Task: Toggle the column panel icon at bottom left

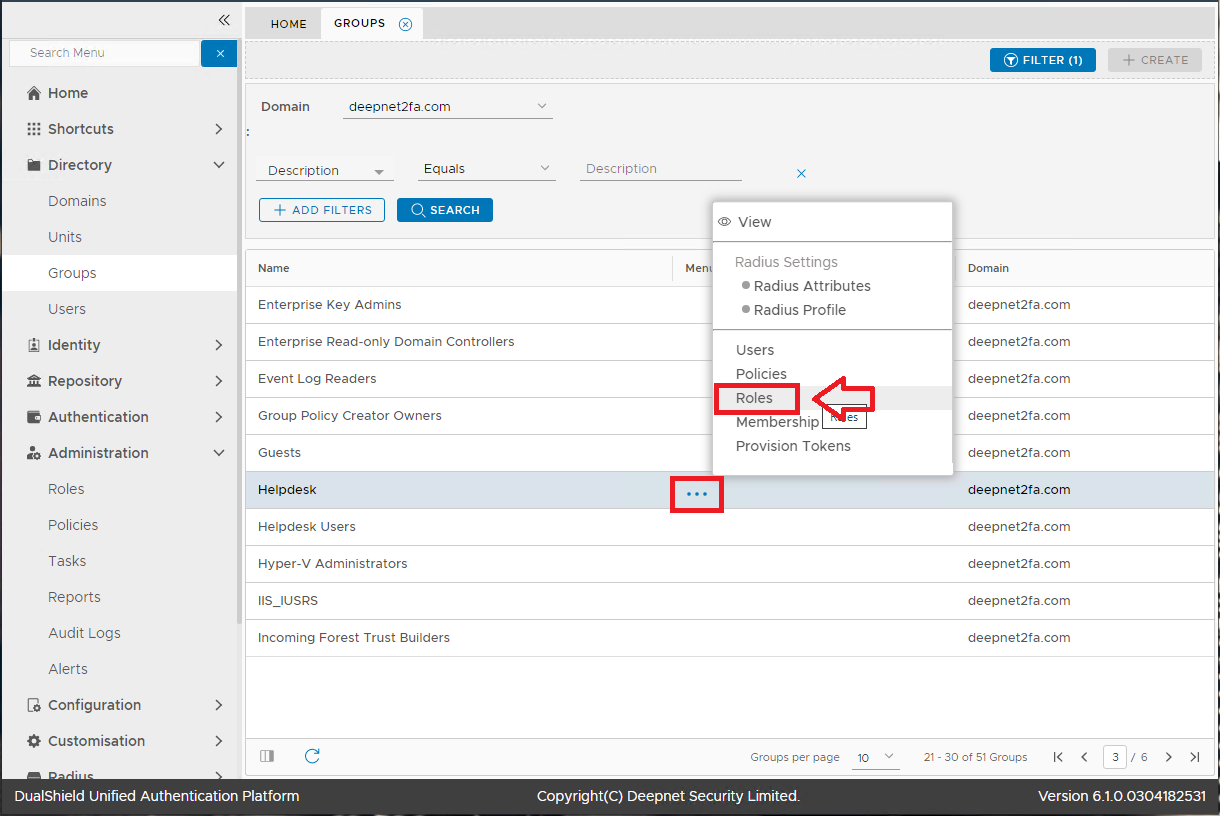Action: tap(267, 756)
